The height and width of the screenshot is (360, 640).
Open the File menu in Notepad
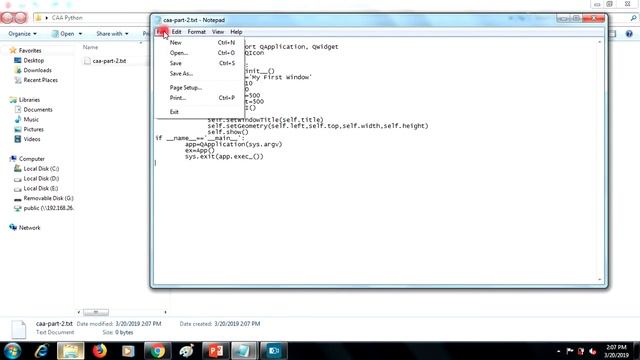[162, 32]
